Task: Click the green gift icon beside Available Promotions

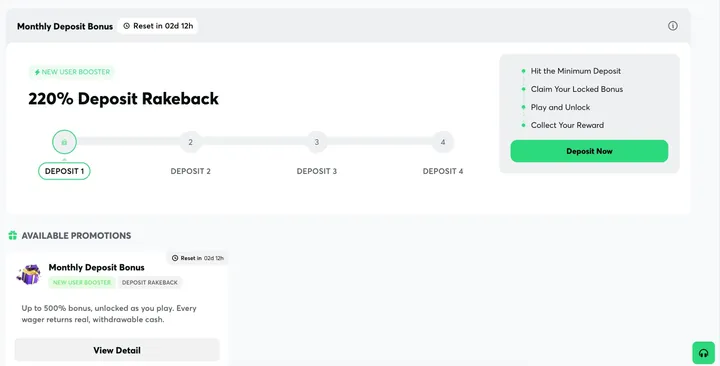Action: click(x=13, y=236)
